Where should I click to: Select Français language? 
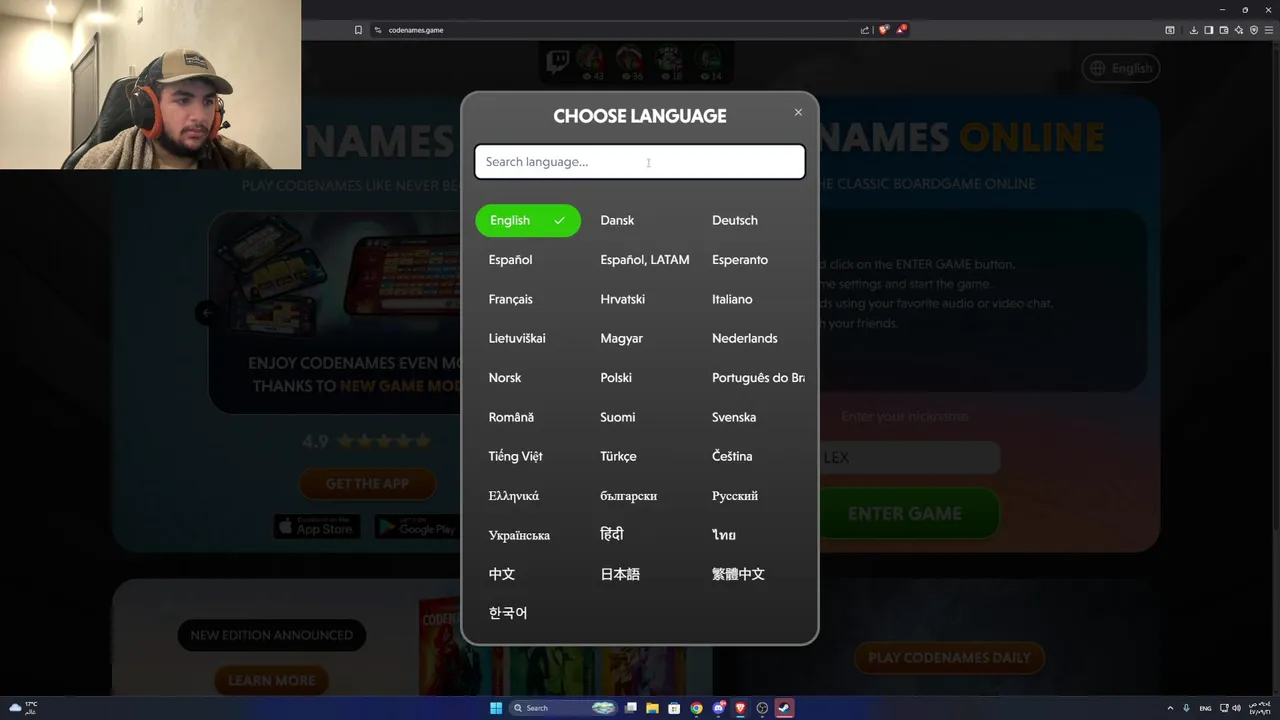510,299
